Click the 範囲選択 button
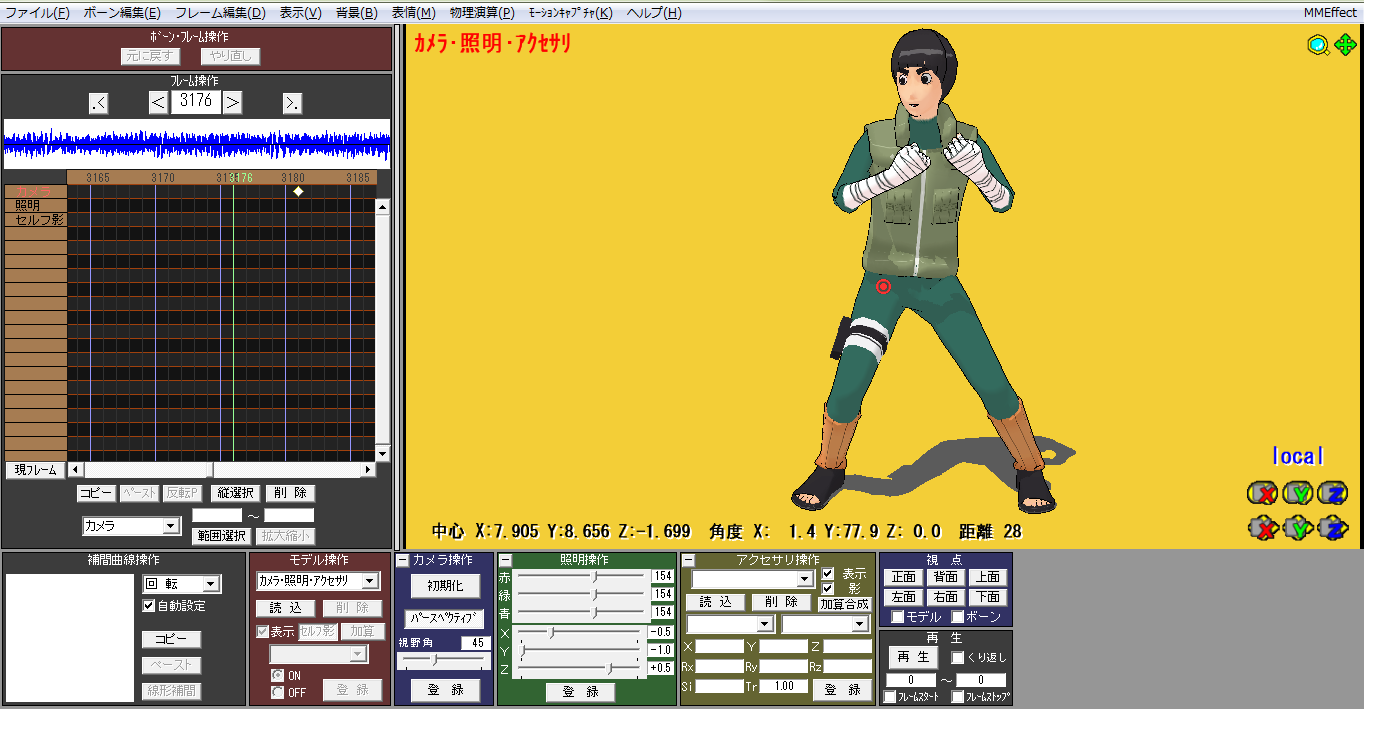The width and height of the screenshot is (1400, 756). tap(220, 535)
